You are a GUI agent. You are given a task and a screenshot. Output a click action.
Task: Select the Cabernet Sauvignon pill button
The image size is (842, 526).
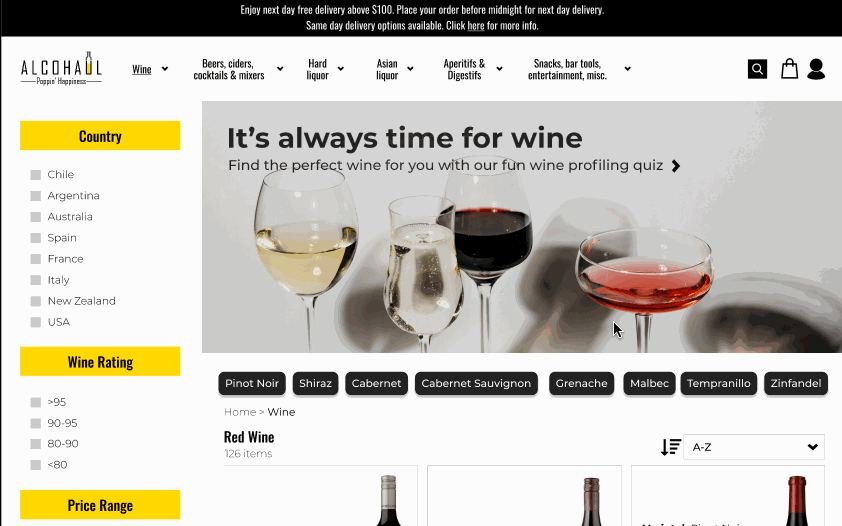click(x=476, y=383)
